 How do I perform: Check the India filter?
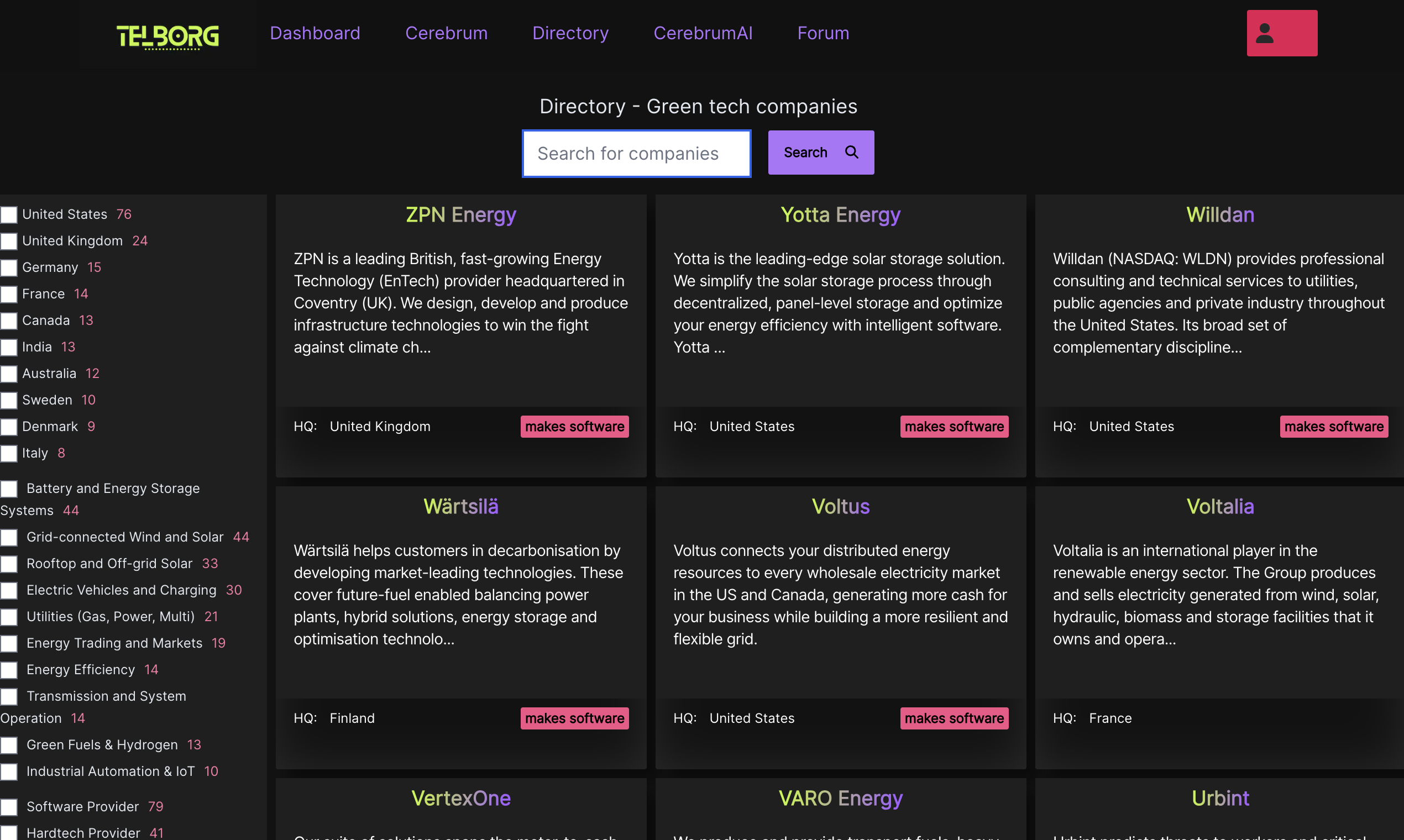click(x=9, y=348)
